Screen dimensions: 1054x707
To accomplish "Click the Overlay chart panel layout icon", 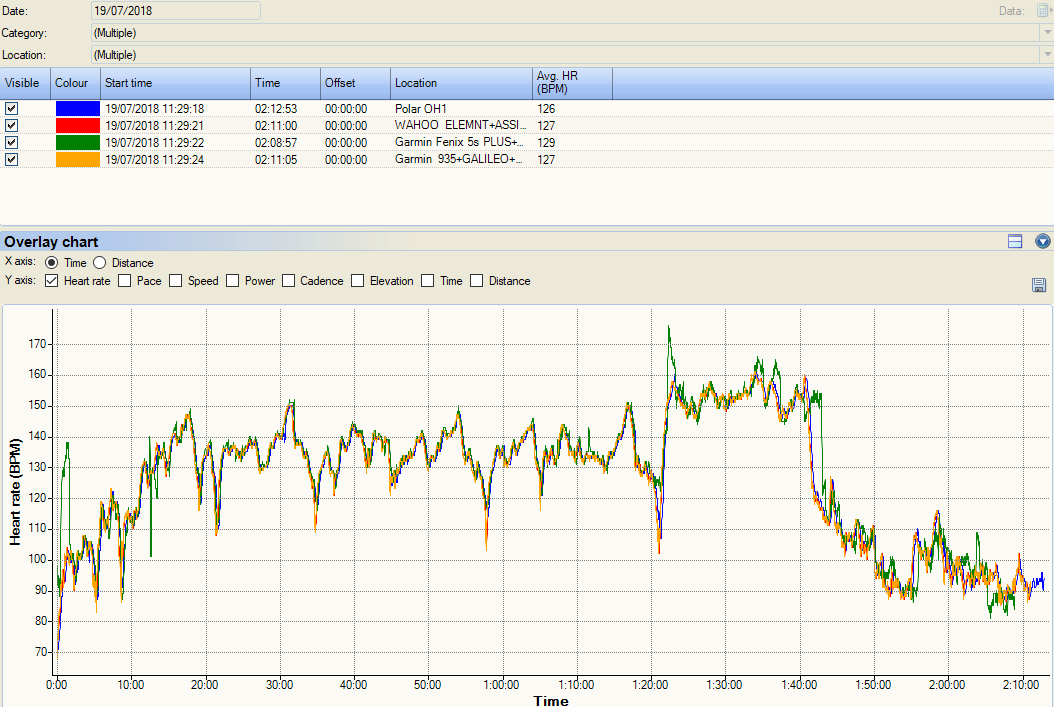I will tap(1015, 241).
